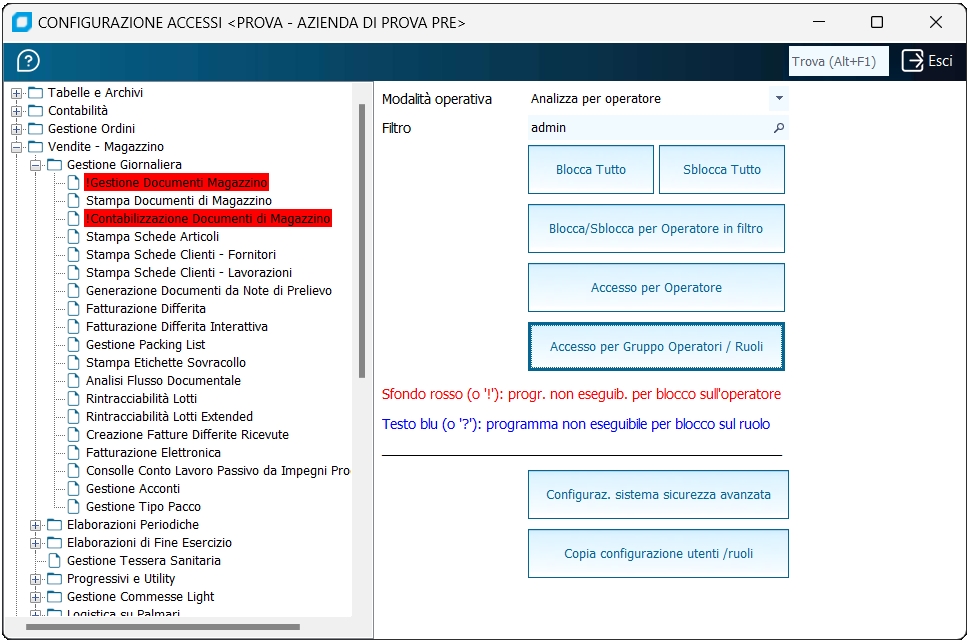Click document icon beside Rintracciabilità Lotti Extended
Image resolution: width=971 pixels, height=642 pixels.
click(74, 417)
